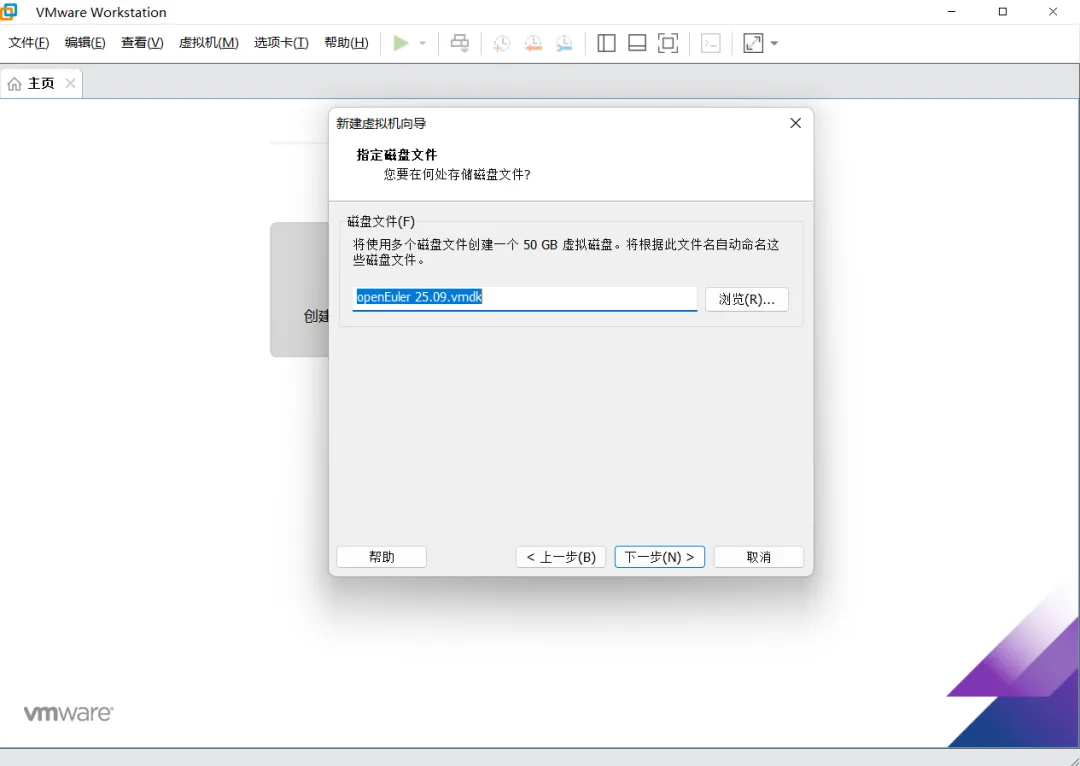The height and width of the screenshot is (766, 1080).
Task: Click the console view terminal icon
Action: [710, 43]
